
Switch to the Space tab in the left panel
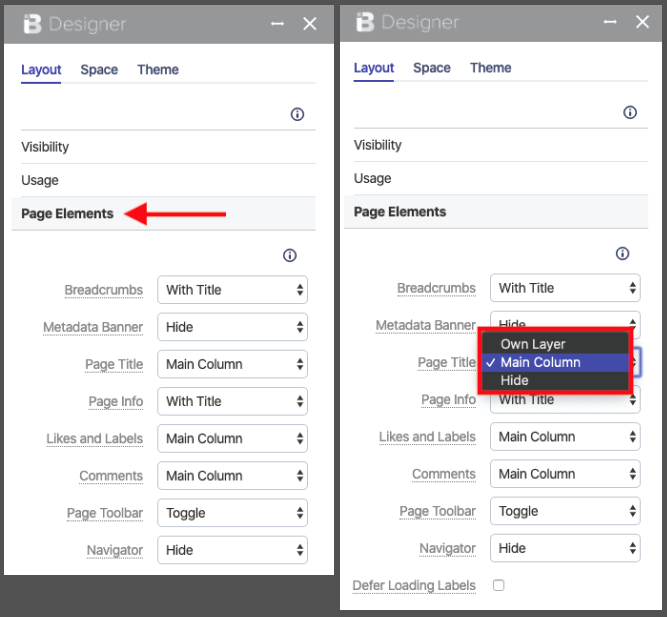point(99,70)
